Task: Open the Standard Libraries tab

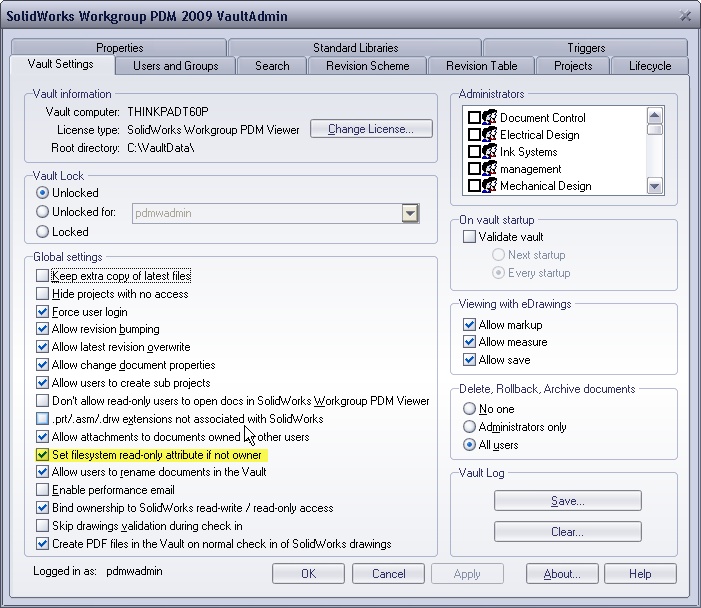Action: (x=355, y=47)
